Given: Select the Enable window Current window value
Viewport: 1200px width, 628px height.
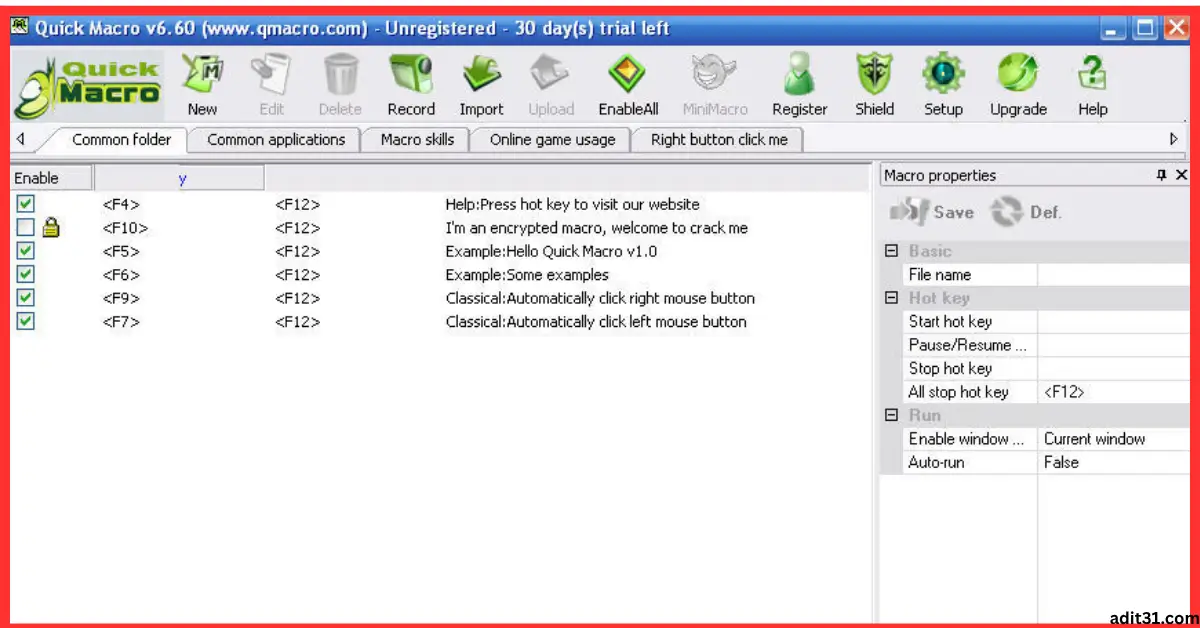Looking at the screenshot, I should [1113, 439].
